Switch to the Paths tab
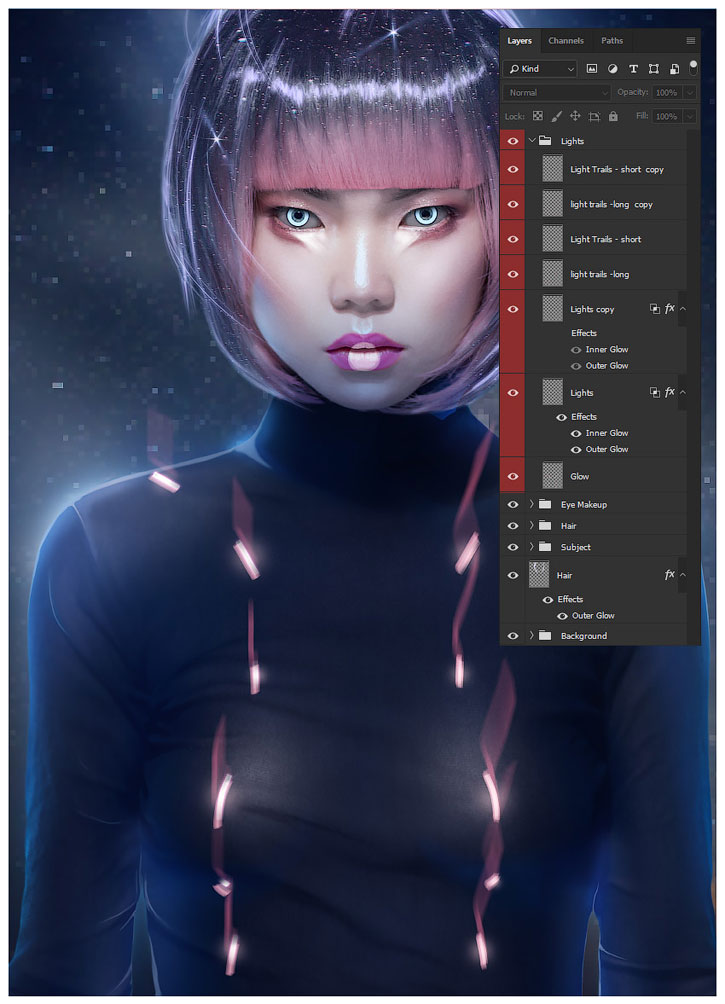This screenshot has height=1004, width=725. coord(612,41)
